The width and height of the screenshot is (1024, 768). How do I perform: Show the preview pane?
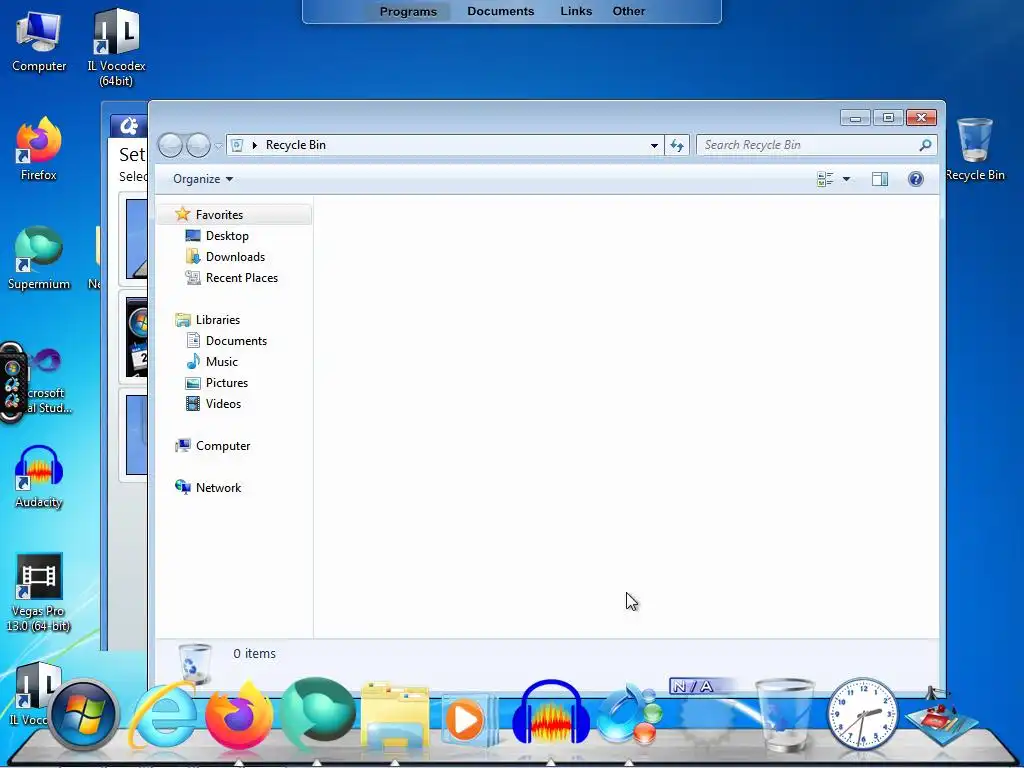(x=880, y=179)
